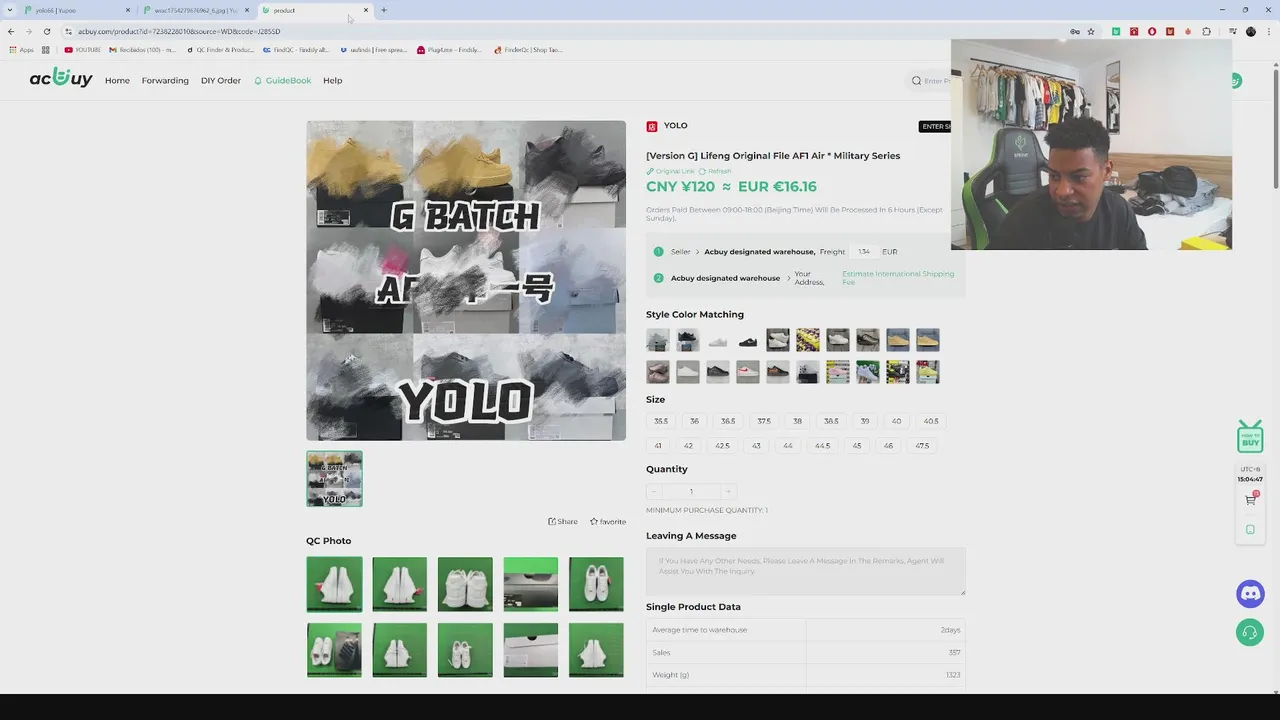Increase quantity with plus button
Viewport: 1280px width, 720px height.
point(728,491)
